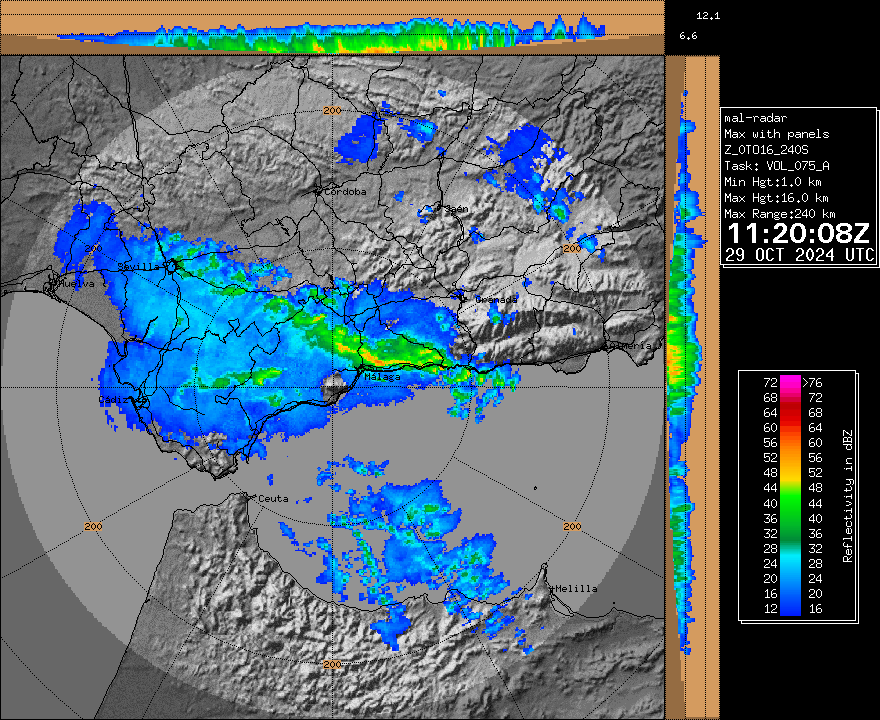The width and height of the screenshot is (880, 720).
Task: Click the Sevilla city label
Action: click(138, 267)
